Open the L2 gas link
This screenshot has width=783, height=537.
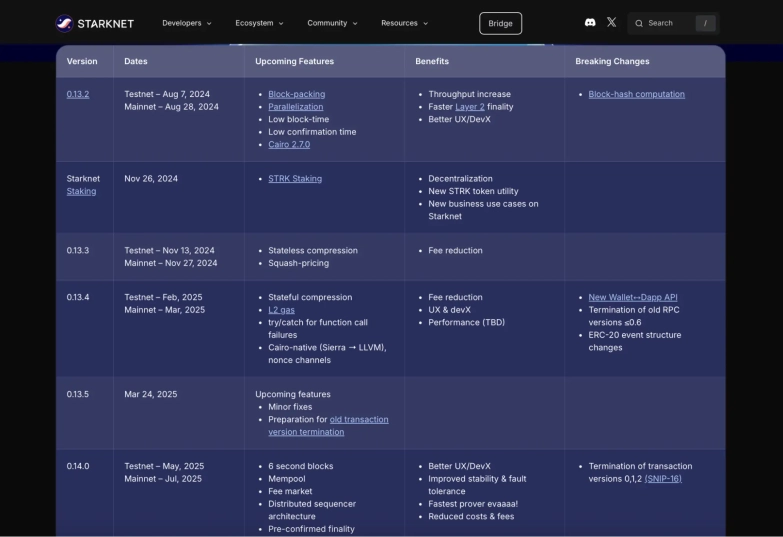click(x=281, y=310)
